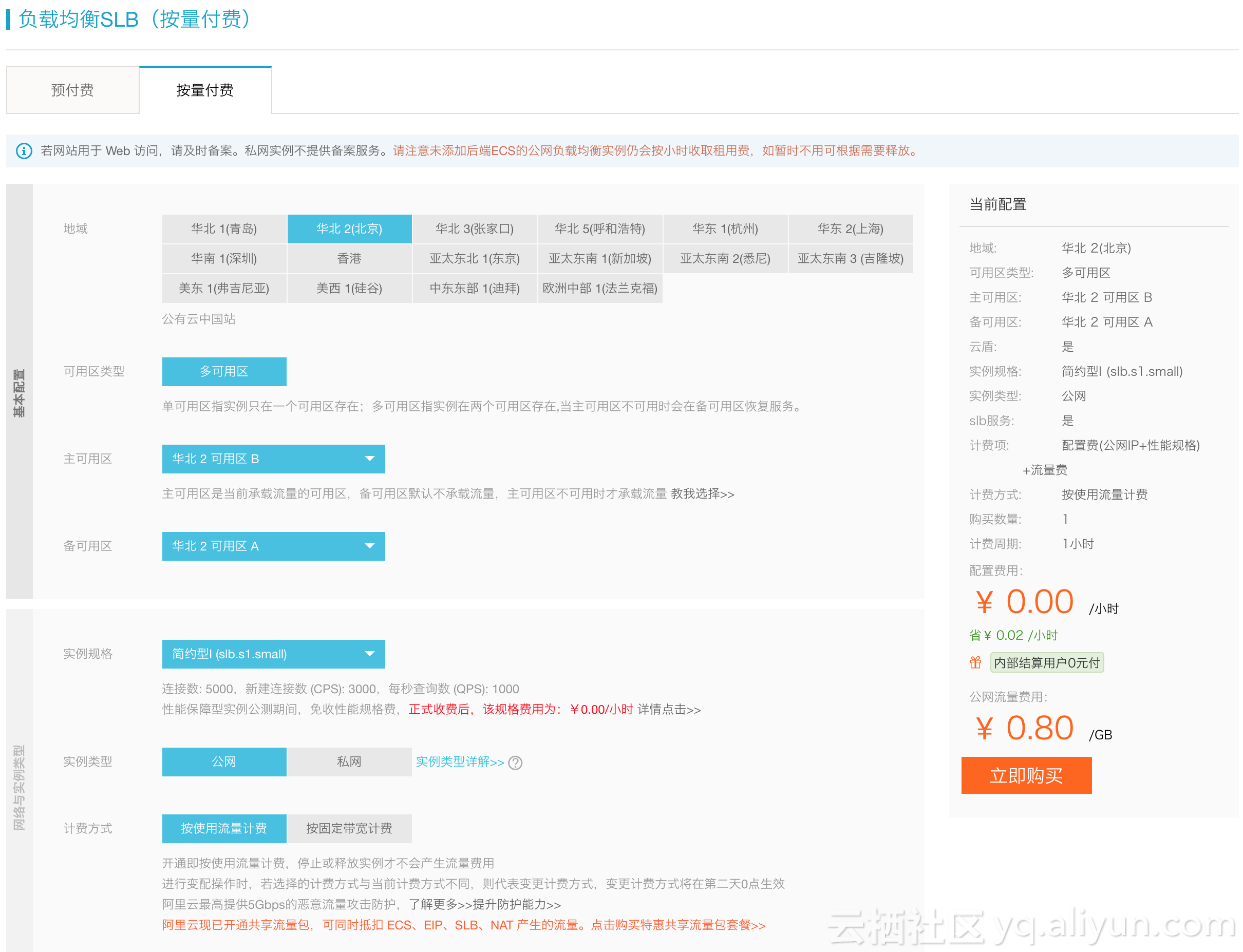Select 私网 instance type
Viewport: 1243px width, 952px height.
click(x=349, y=761)
